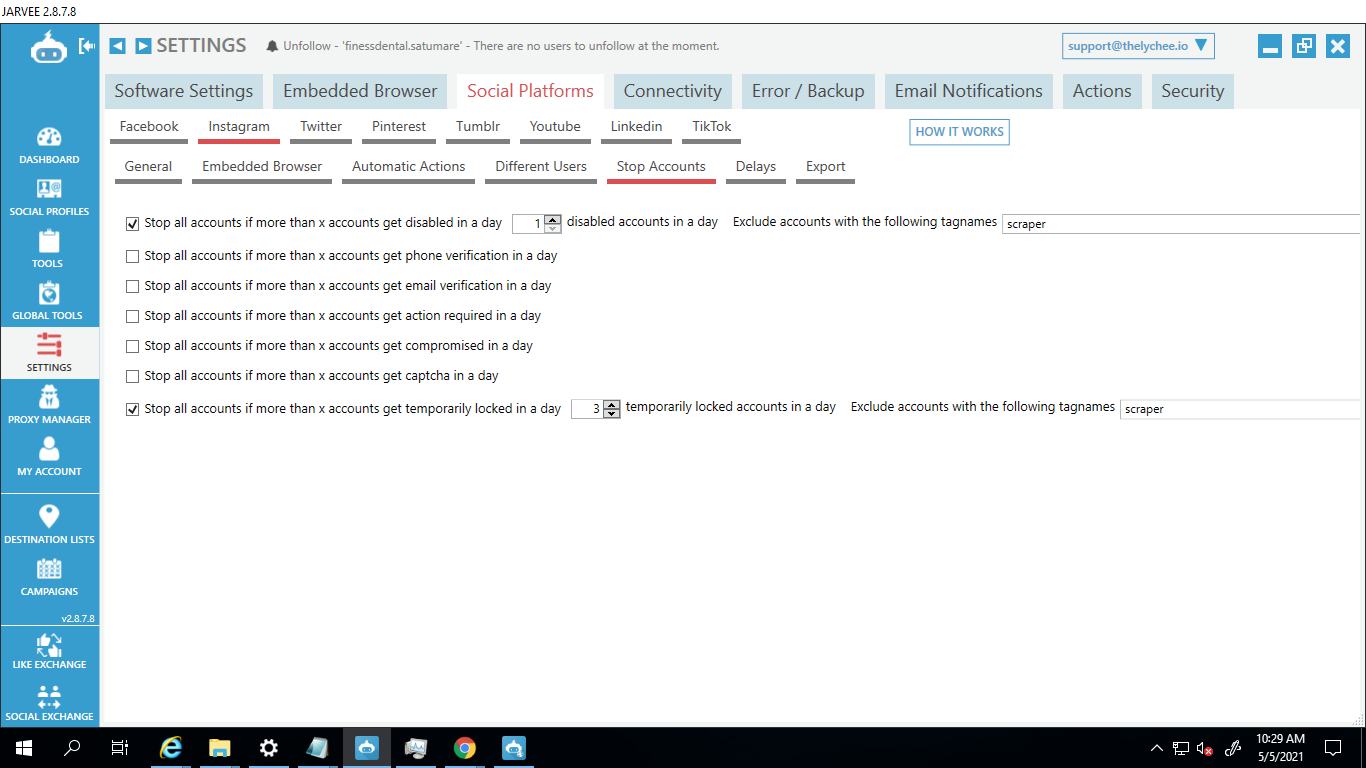Go forward with right navigation arrow
This screenshot has width=1366, height=768.
(x=143, y=46)
